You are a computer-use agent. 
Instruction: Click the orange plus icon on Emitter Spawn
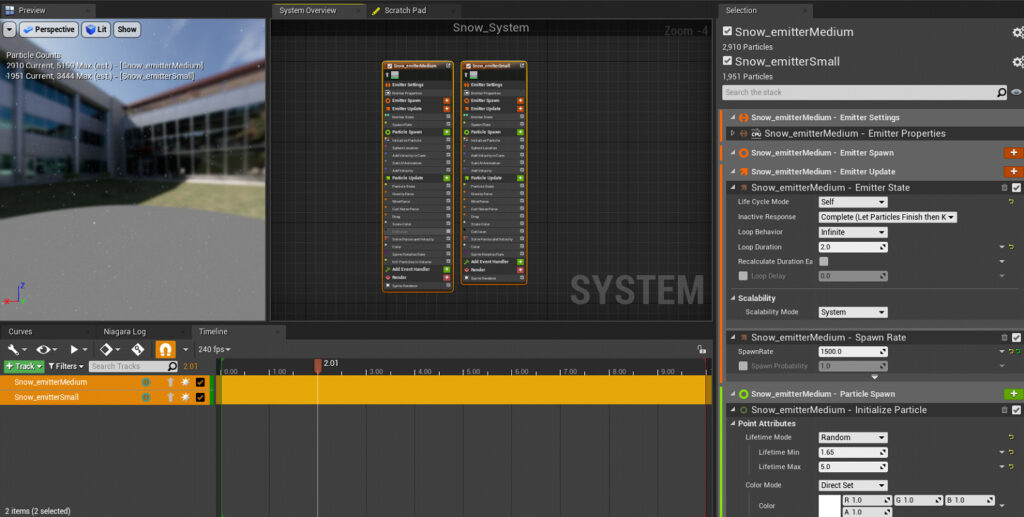pyautogui.click(x=1012, y=153)
